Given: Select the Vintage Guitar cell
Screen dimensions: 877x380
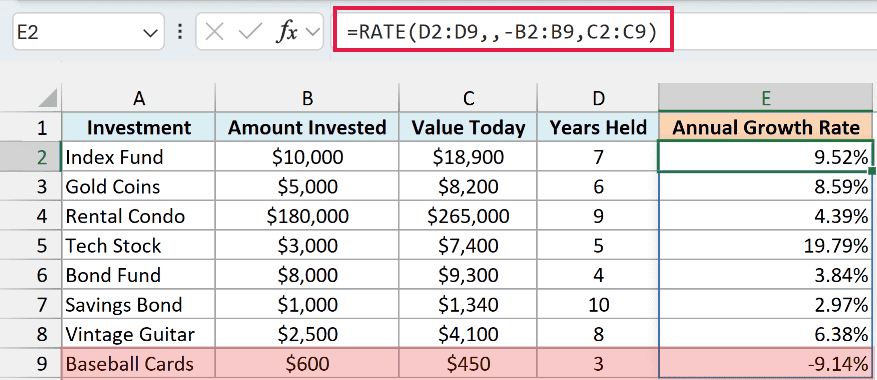Looking at the screenshot, I should (x=138, y=335).
